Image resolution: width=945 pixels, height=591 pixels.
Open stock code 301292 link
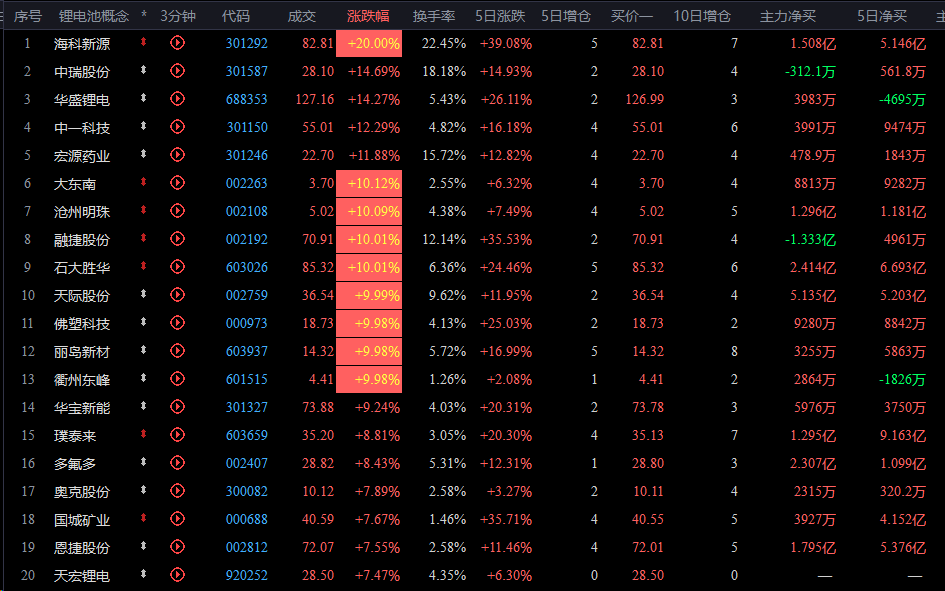[247, 43]
